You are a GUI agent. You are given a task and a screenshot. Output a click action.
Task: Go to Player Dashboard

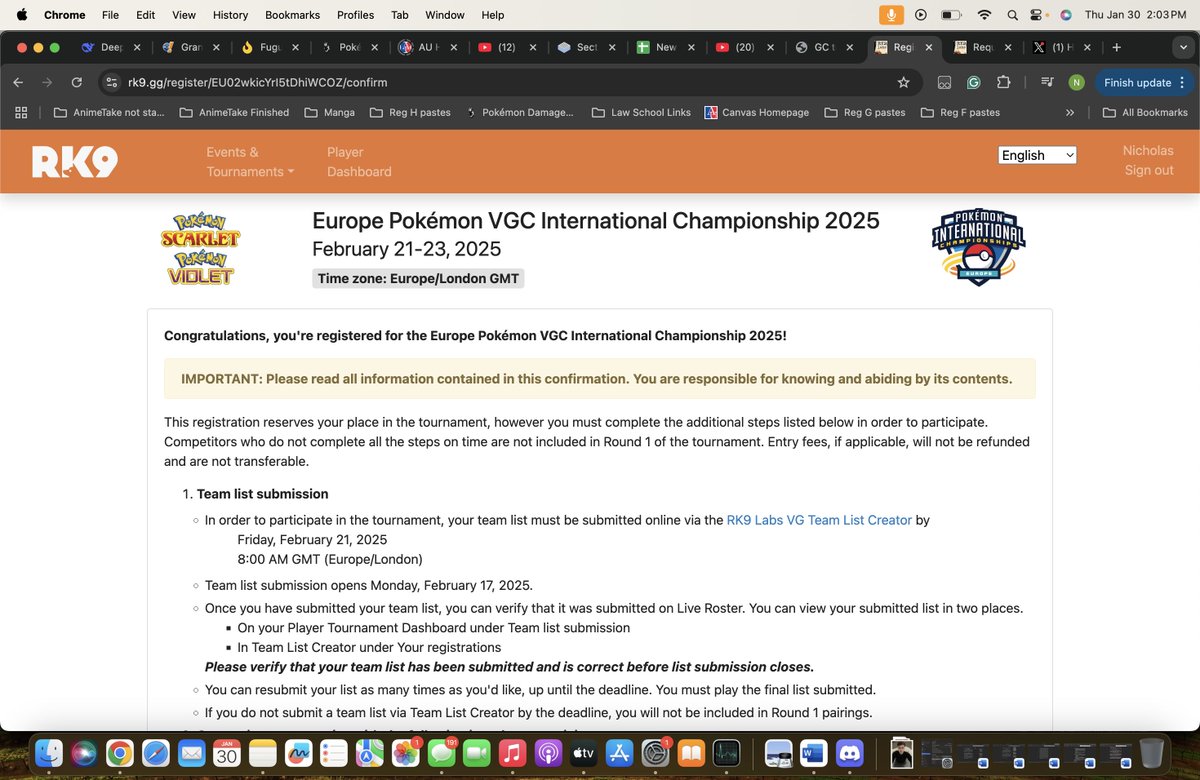tap(359, 162)
